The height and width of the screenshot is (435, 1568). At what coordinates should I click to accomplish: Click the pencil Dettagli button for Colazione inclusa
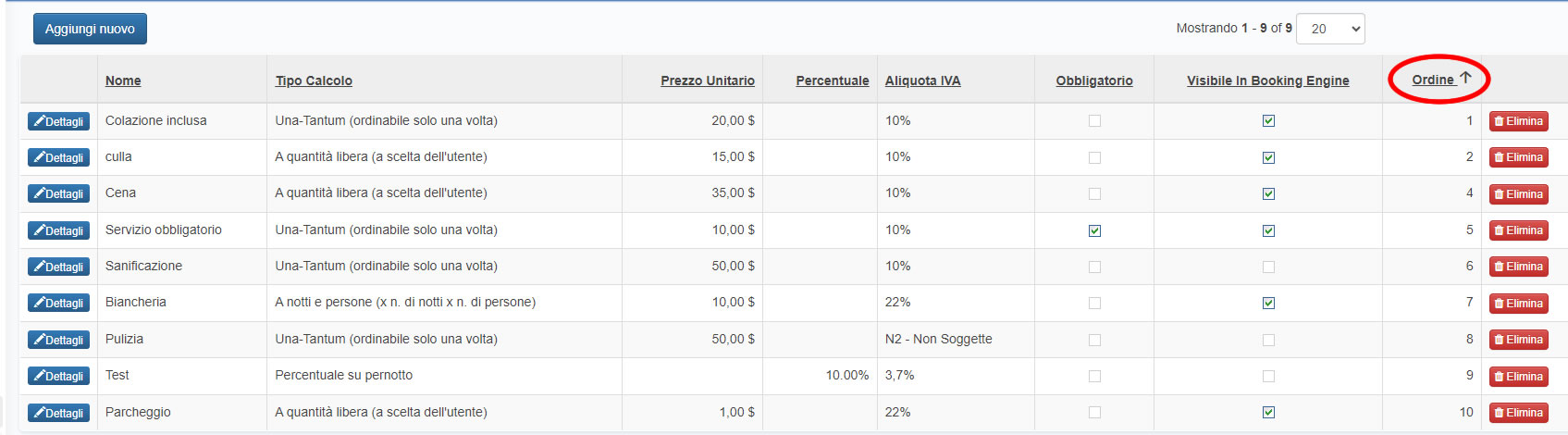point(58,121)
